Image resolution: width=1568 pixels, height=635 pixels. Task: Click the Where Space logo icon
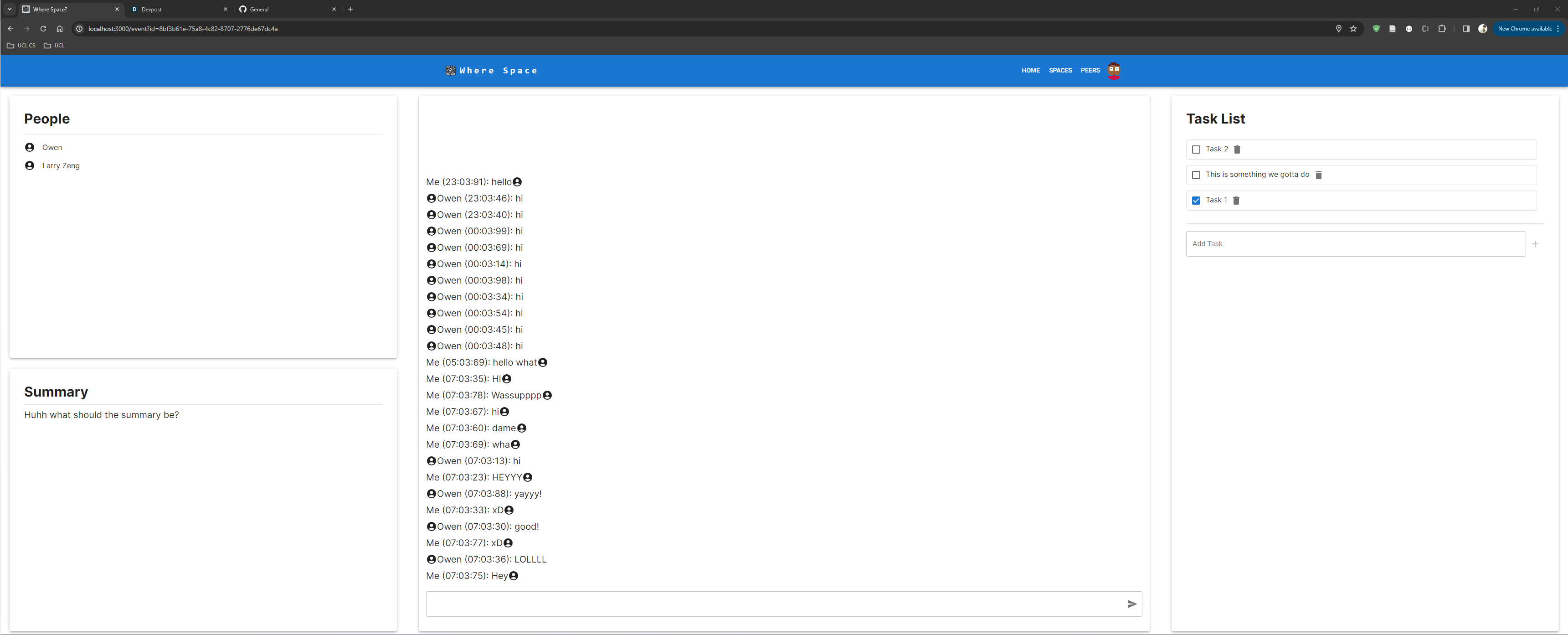pyautogui.click(x=450, y=71)
